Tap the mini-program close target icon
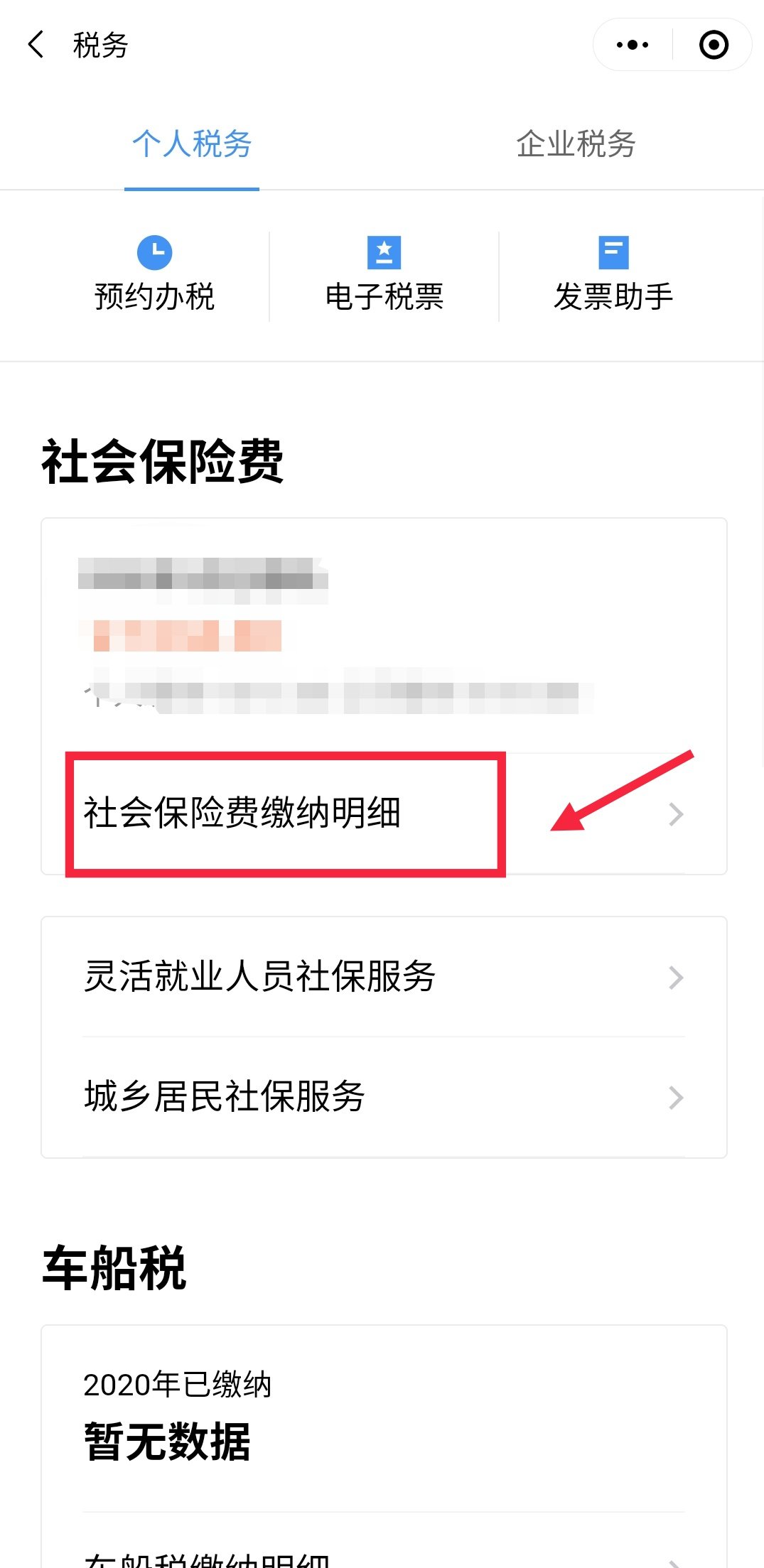Screen dimensions: 764x1568 coord(714,45)
